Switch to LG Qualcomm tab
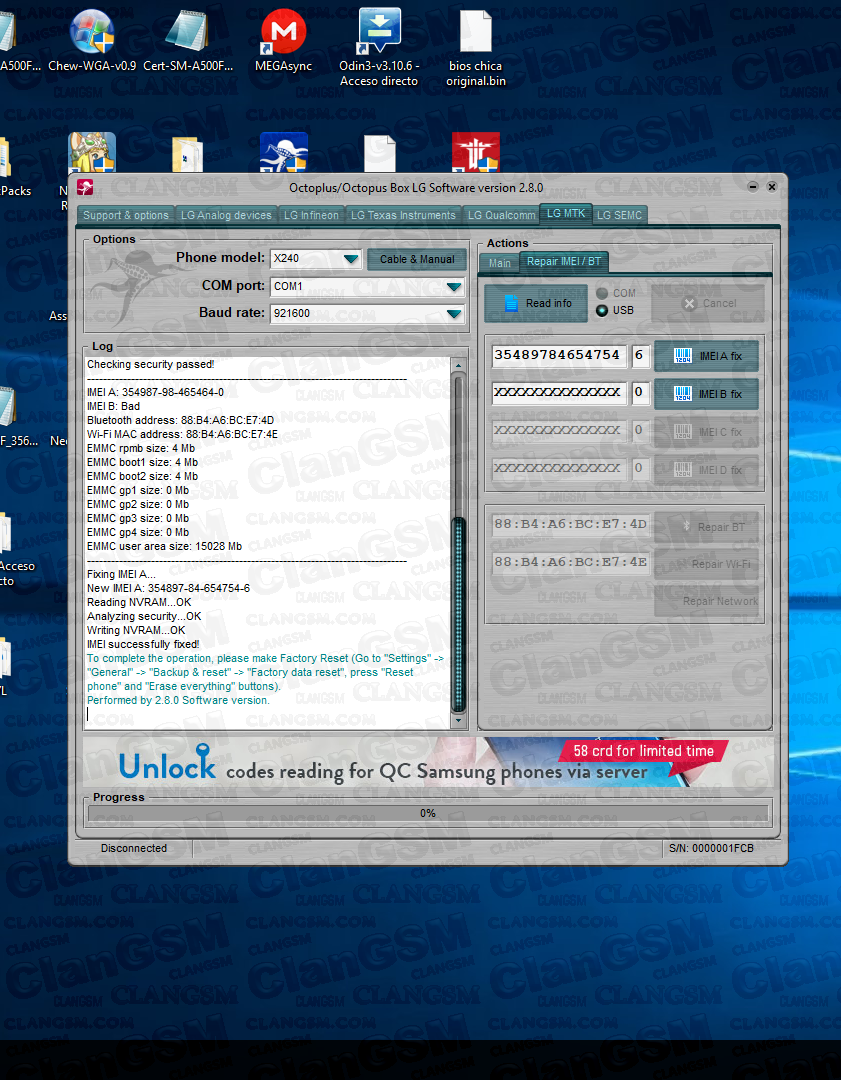 pos(501,215)
